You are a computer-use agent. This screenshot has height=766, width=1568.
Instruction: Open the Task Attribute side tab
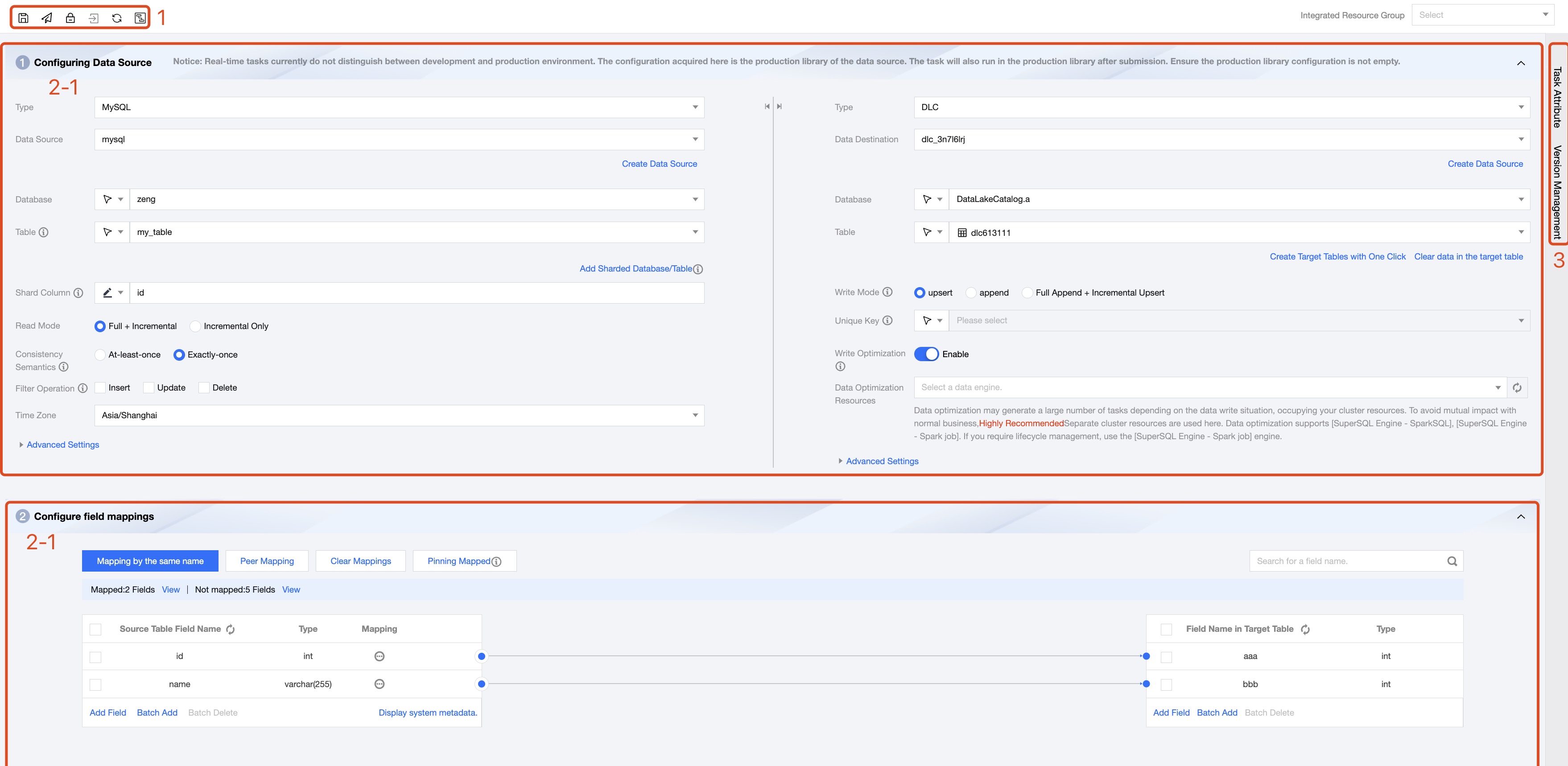[x=1556, y=97]
